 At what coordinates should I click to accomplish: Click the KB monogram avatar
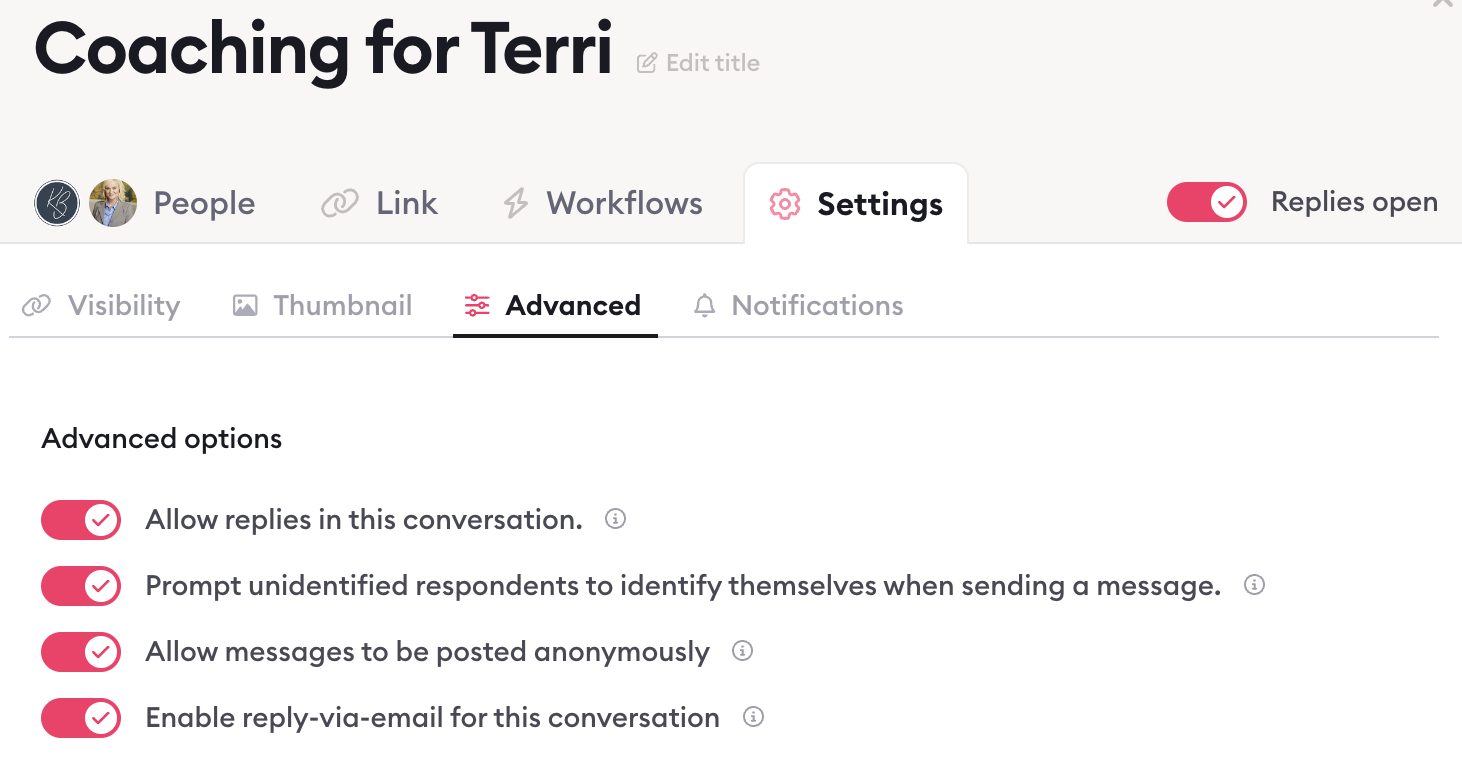point(57,203)
